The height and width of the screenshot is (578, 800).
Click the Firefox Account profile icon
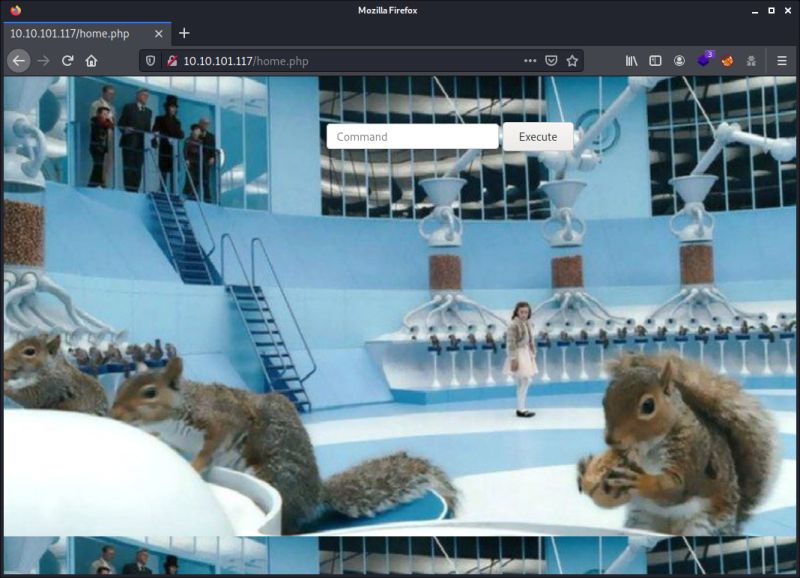[680, 60]
